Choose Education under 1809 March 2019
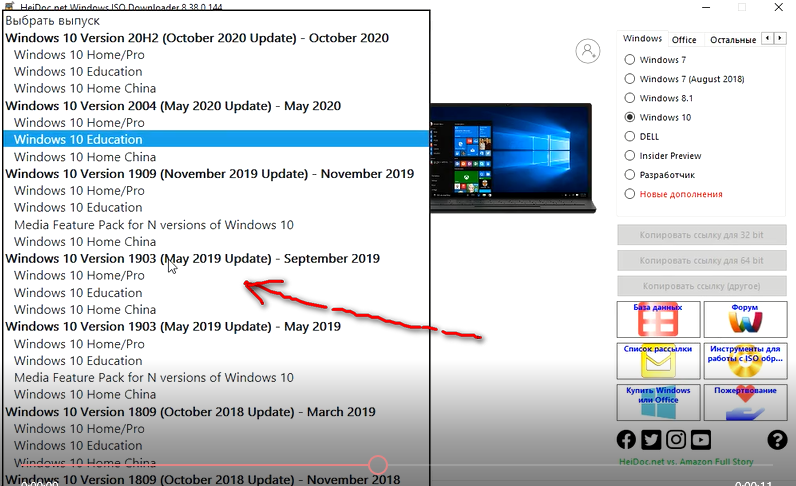The height and width of the screenshot is (486, 796). [x=216, y=446]
